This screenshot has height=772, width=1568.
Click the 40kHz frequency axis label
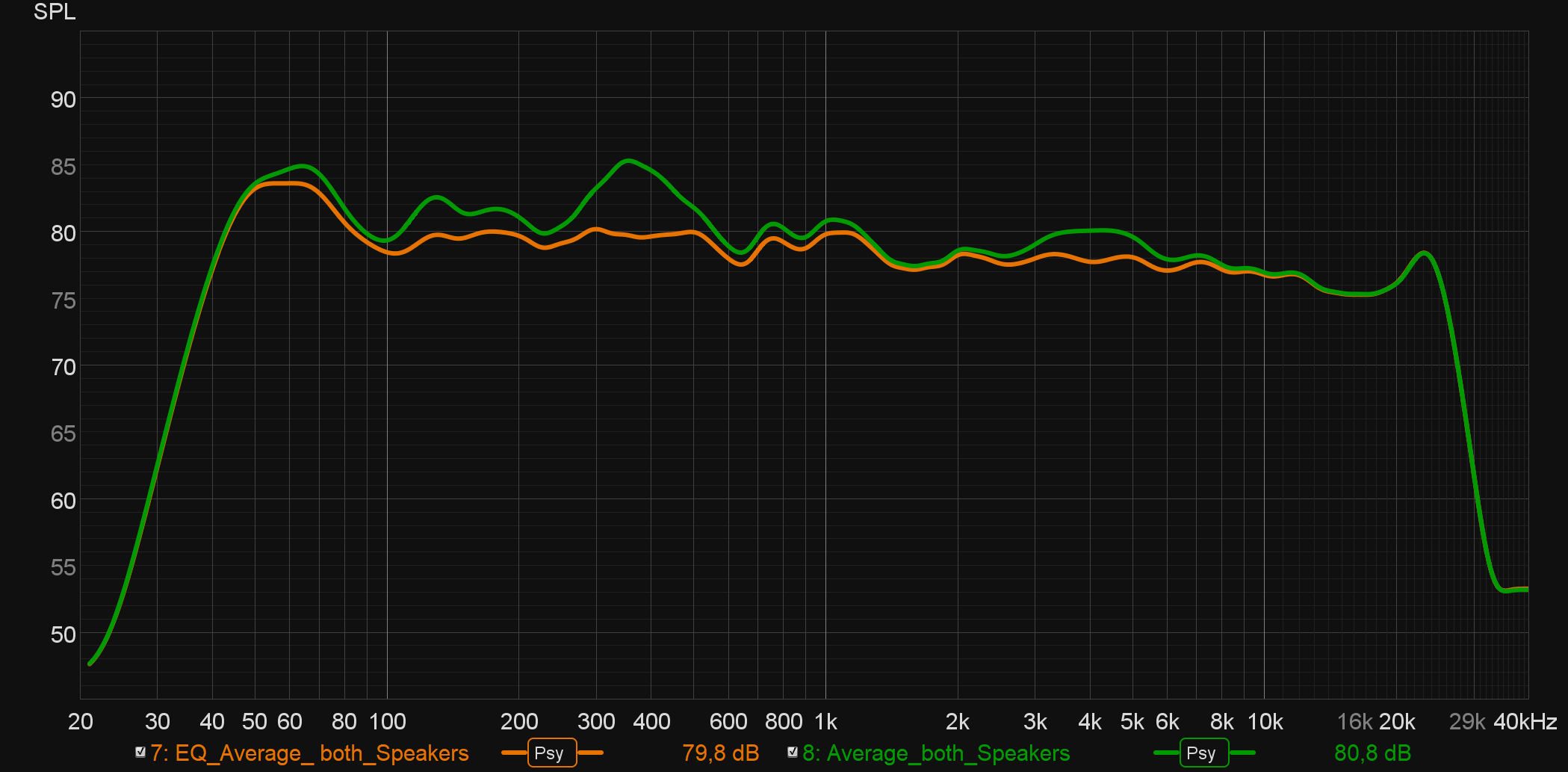point(1525,721)
